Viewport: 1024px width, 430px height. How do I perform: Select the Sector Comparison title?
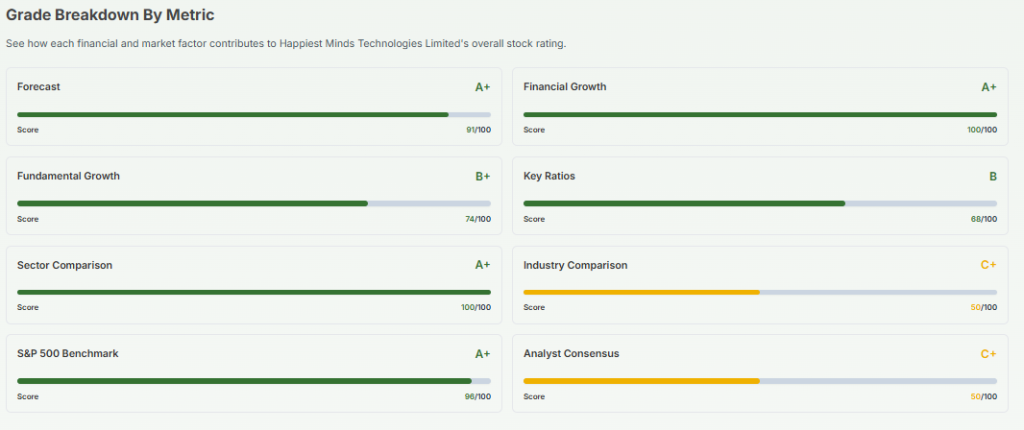[65, 265]
